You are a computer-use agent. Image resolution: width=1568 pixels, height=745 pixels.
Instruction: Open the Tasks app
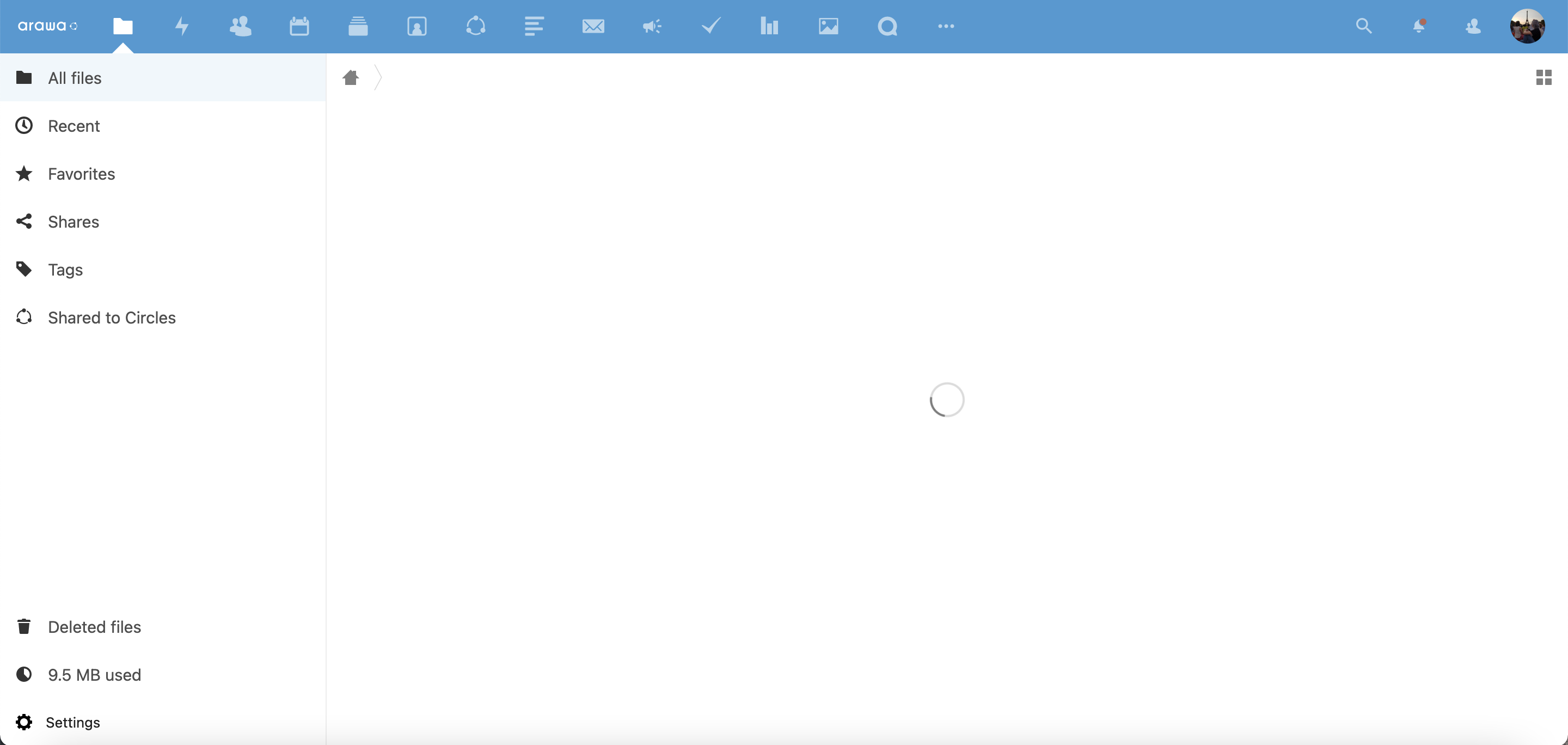point(710,26)
